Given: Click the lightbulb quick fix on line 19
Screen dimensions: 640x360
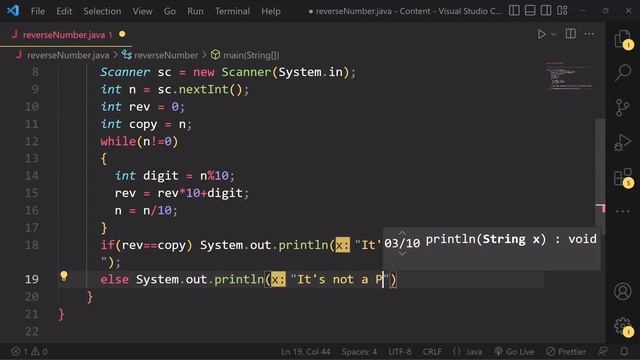Looking at the screenshot, I should click(x=64, y=276).
